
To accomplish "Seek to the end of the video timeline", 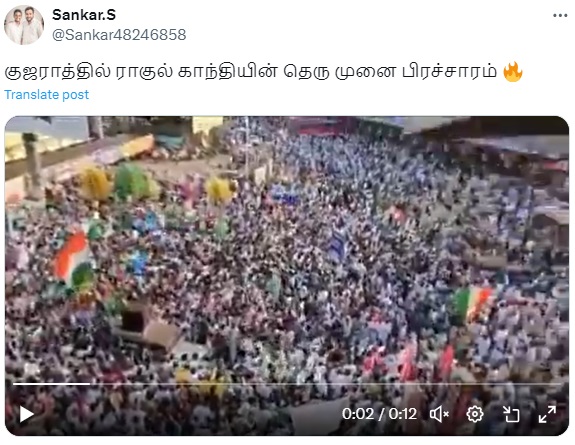I will pyautogui.click(x=561, y=384).
